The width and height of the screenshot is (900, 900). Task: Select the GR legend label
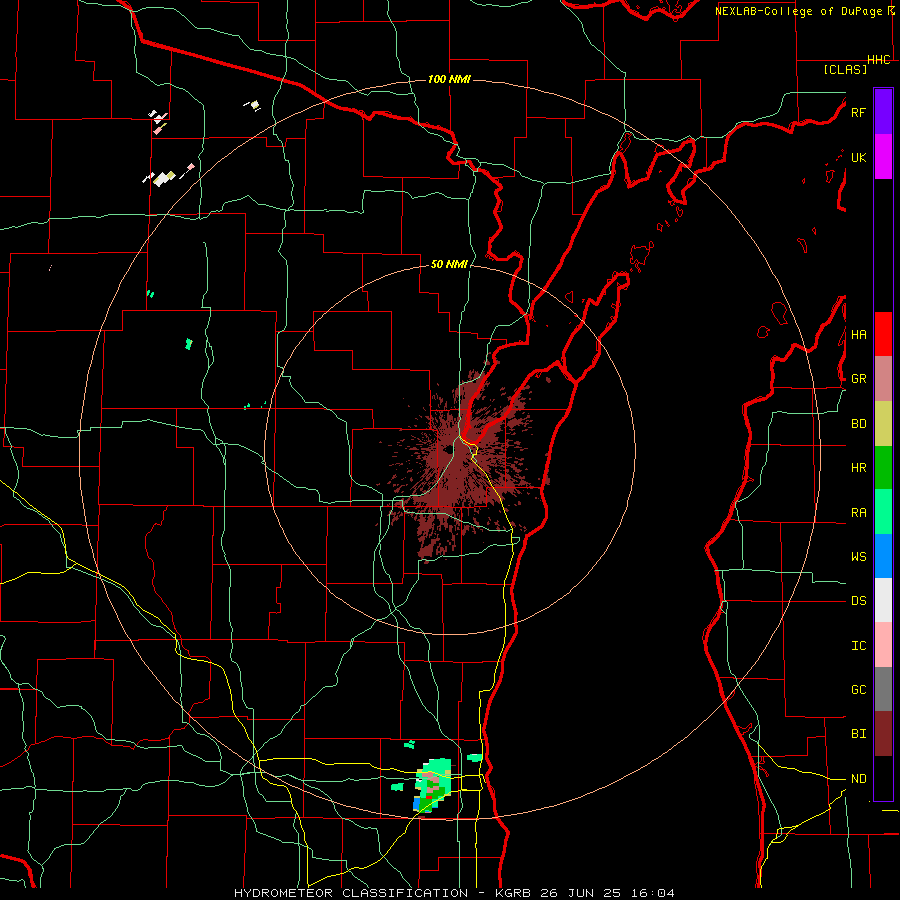(858, 379)
